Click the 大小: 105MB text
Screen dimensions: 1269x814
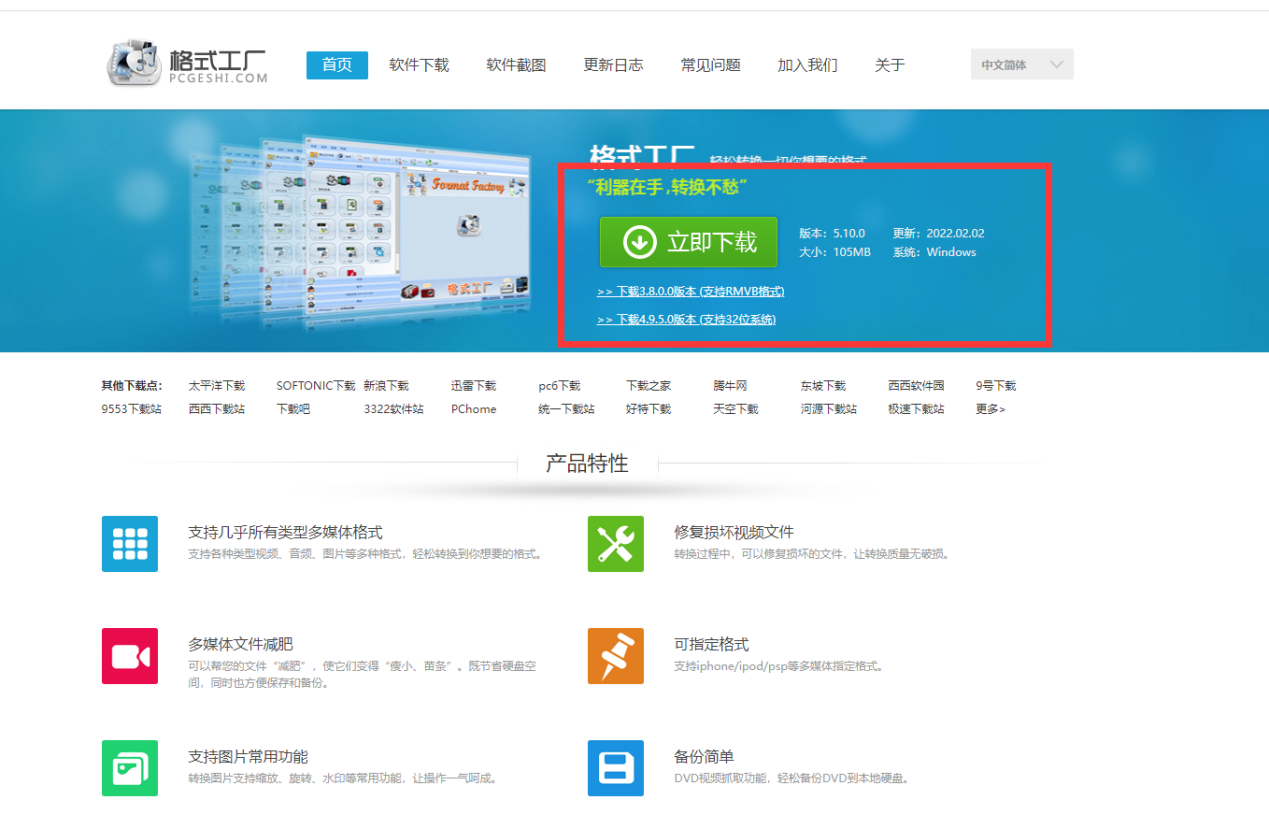coord(835,252)
